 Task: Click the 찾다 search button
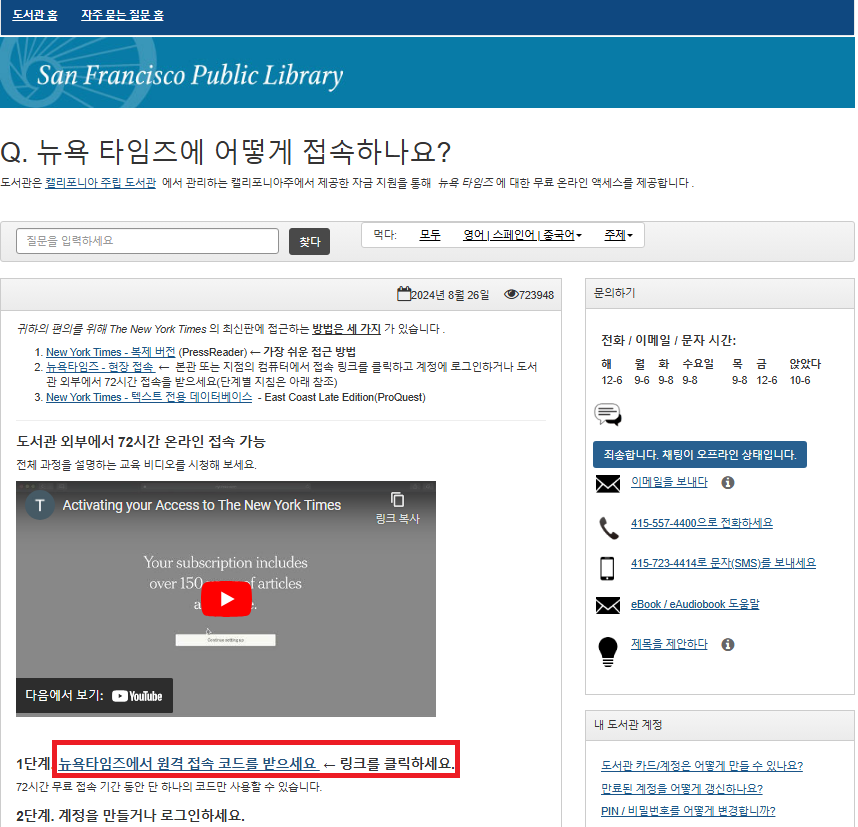point(309,241)
